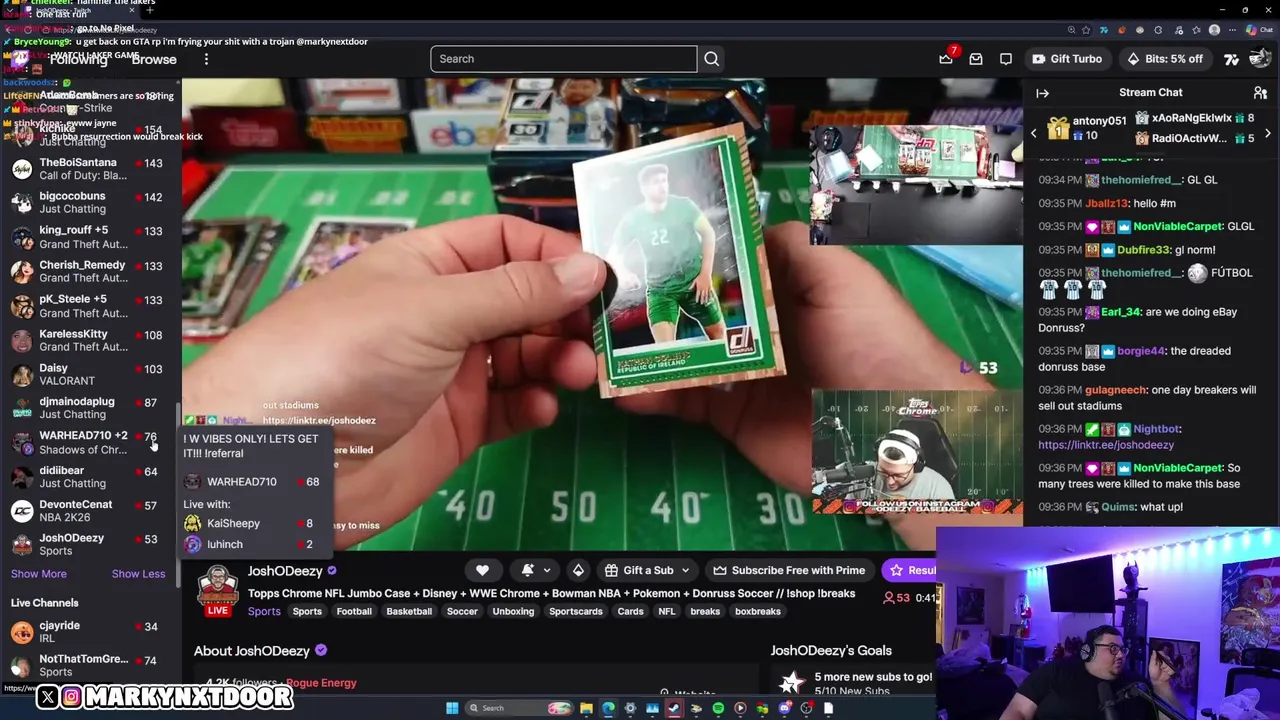Image resolution: width=1280 pixels, height=720 pixels.
Task: Select the Sportscards tag
Action: (576, 611)
